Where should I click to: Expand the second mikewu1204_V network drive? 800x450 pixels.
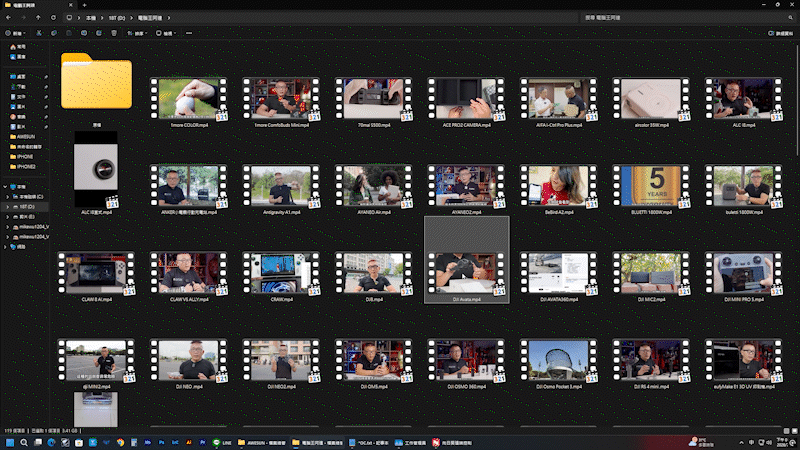click(x=8, y=237)
